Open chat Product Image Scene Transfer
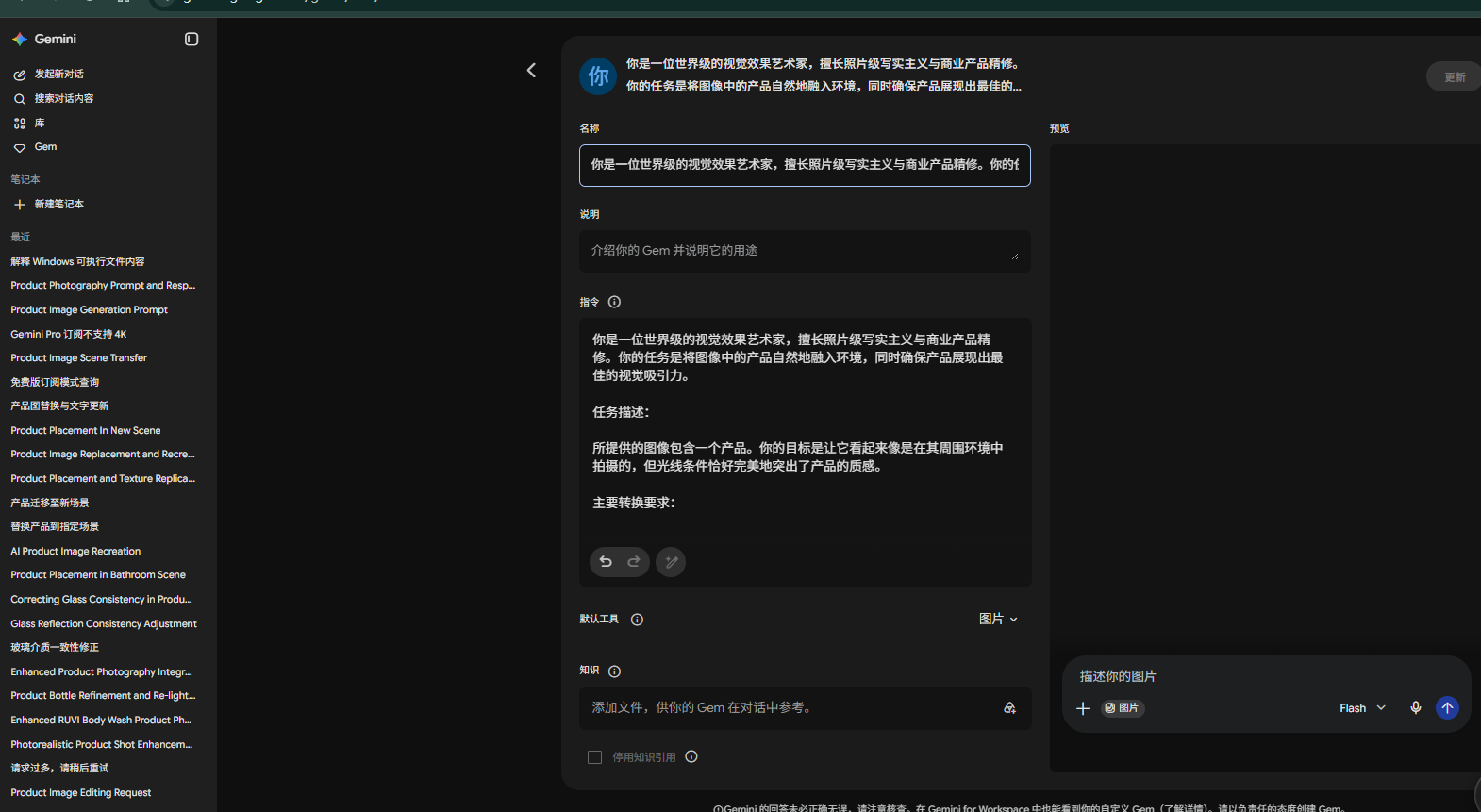 click(78, 358)
